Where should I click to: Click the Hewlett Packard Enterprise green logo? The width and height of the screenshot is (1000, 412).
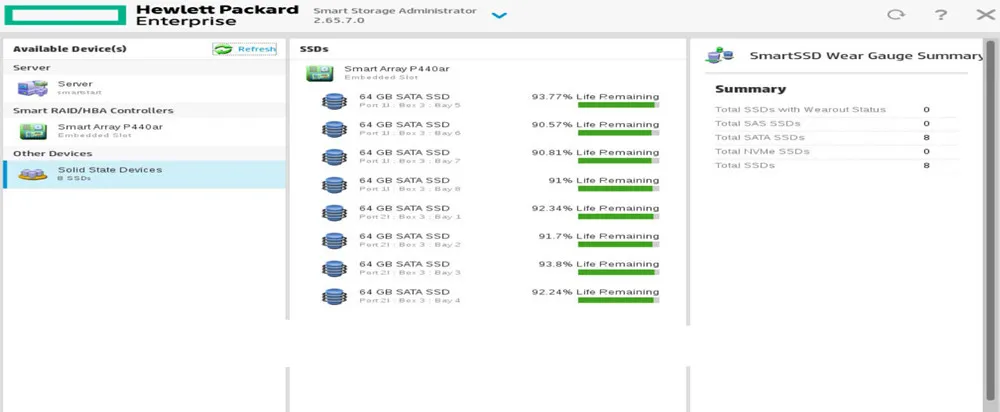[x=65, y=15]
